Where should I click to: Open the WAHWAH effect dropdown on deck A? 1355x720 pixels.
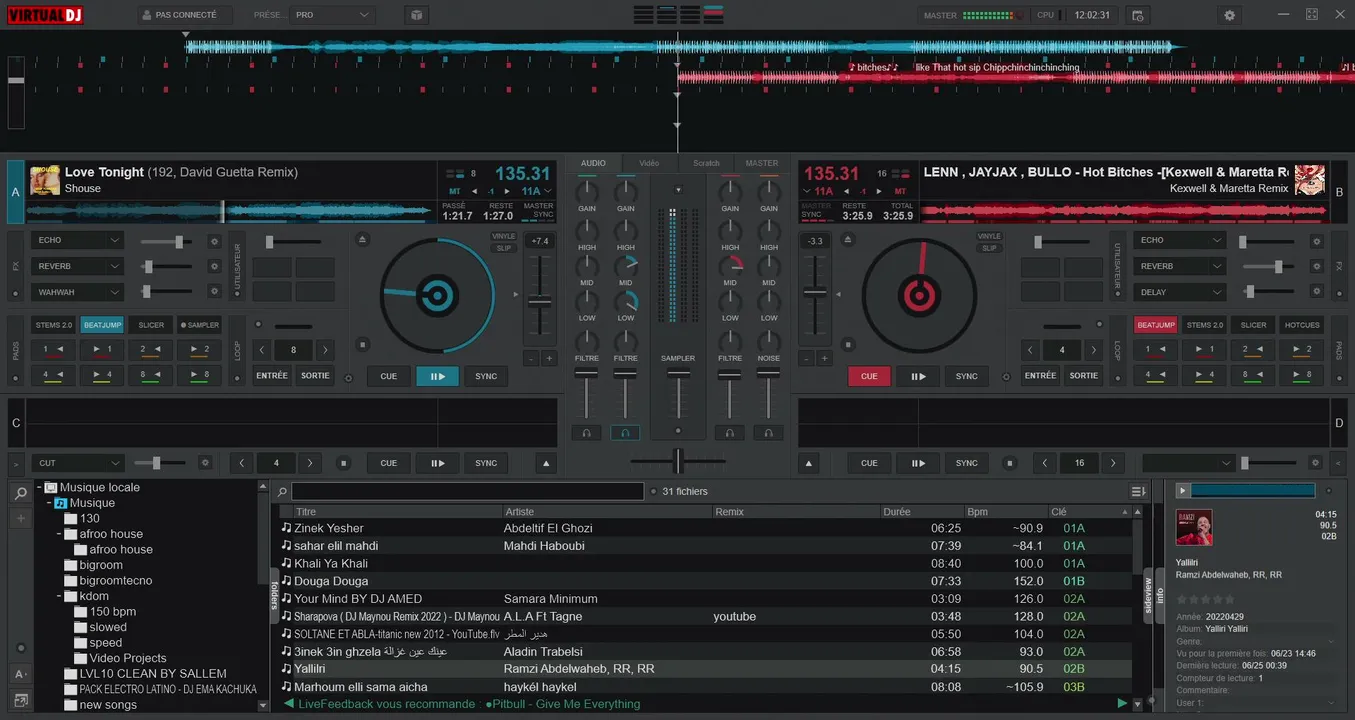pyautogui.click(x=78, y=292)
